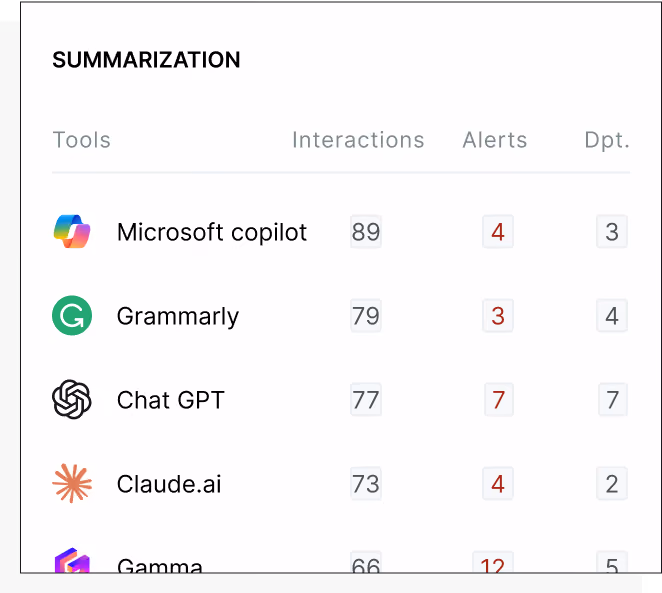
Task: Click the red 7 alerts badge
Action: [x=499, y=400]
